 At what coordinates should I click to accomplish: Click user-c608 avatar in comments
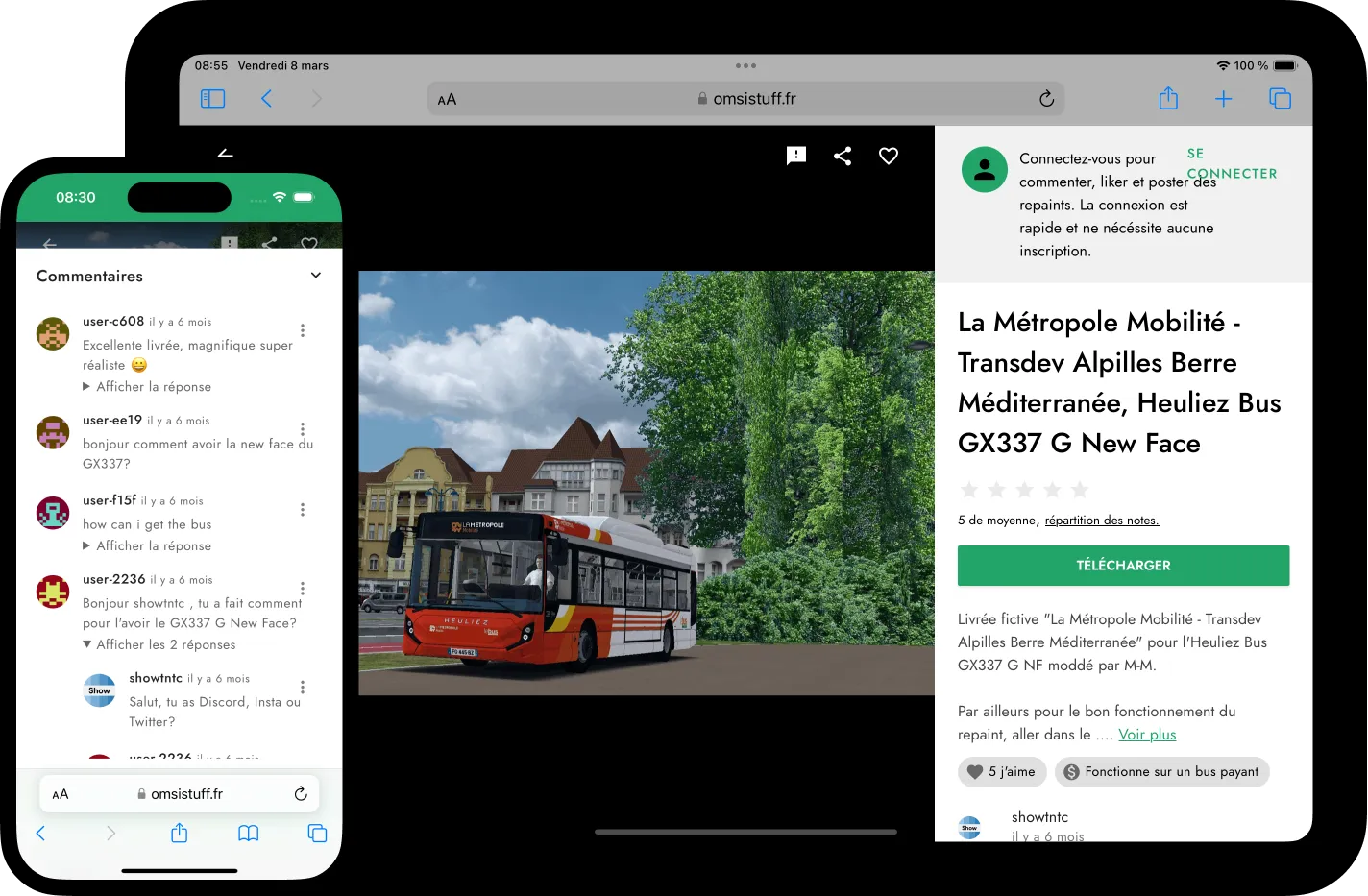click(x=53, y=334)
